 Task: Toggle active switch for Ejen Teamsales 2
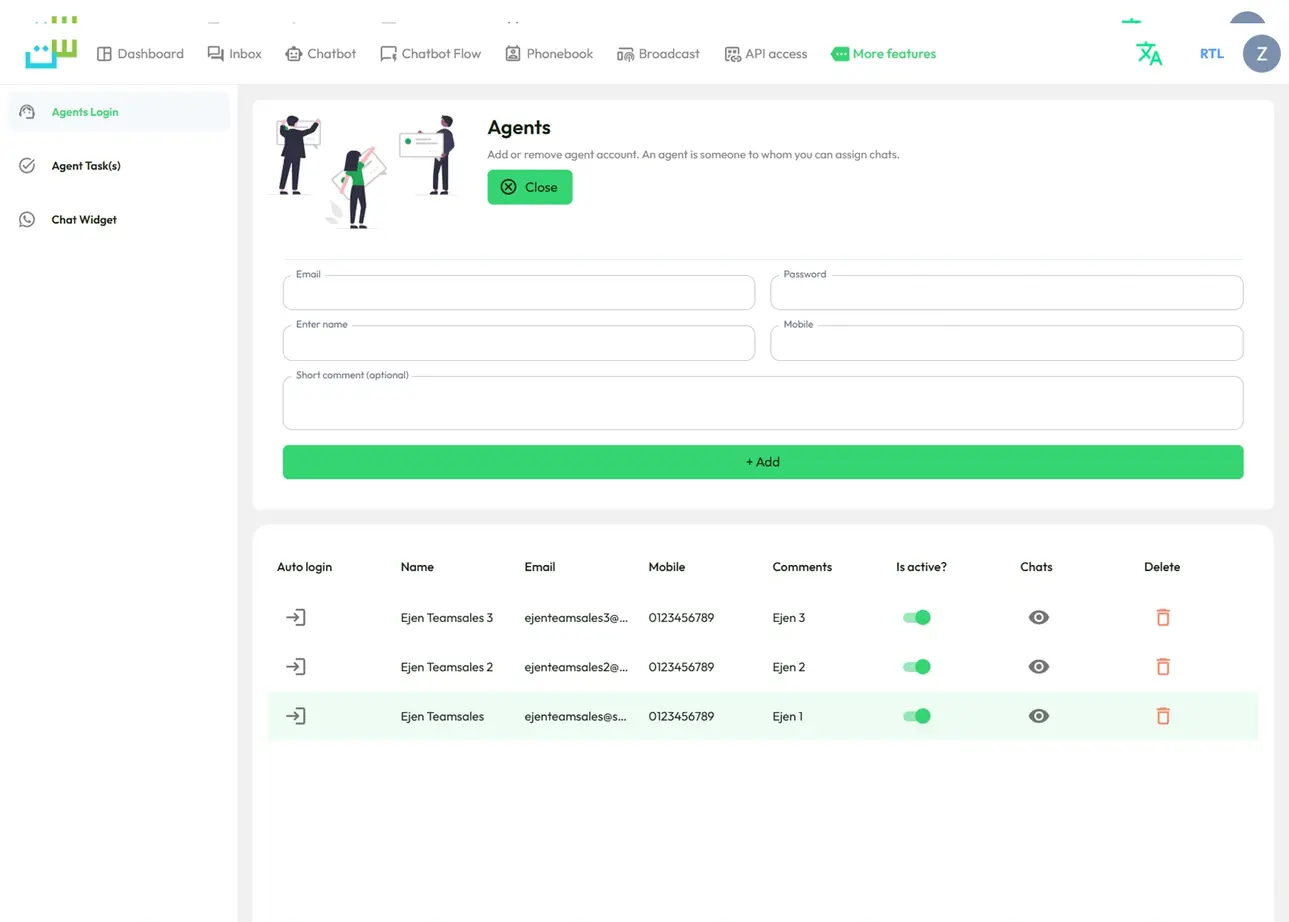coord(917,666)
